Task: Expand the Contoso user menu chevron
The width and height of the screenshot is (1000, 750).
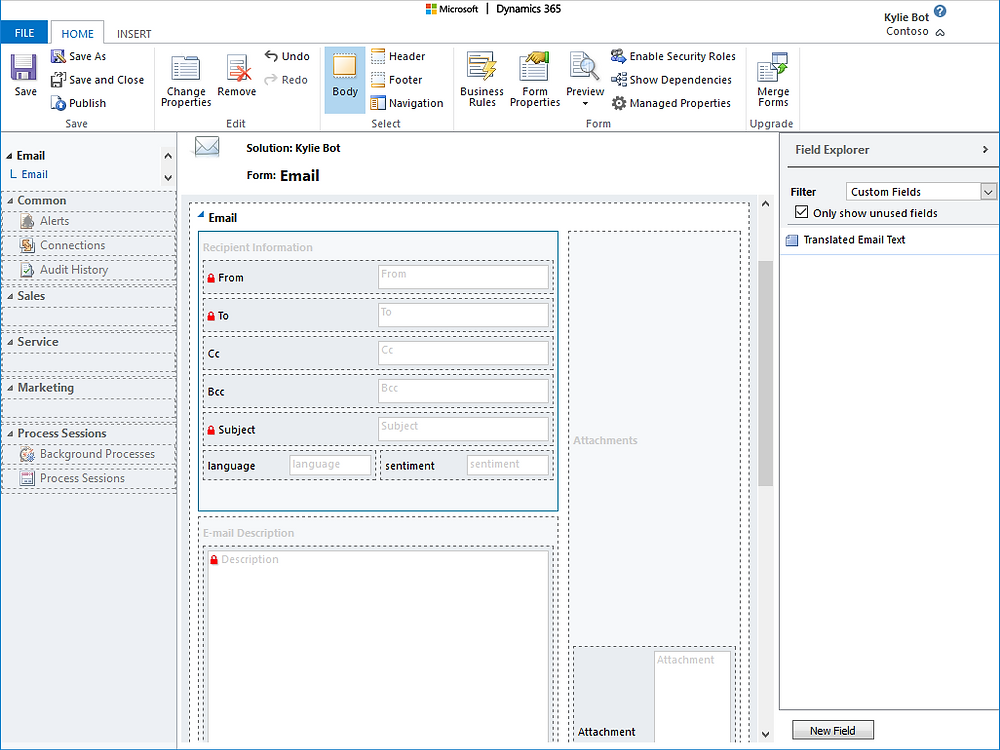Action: point(940,33)
